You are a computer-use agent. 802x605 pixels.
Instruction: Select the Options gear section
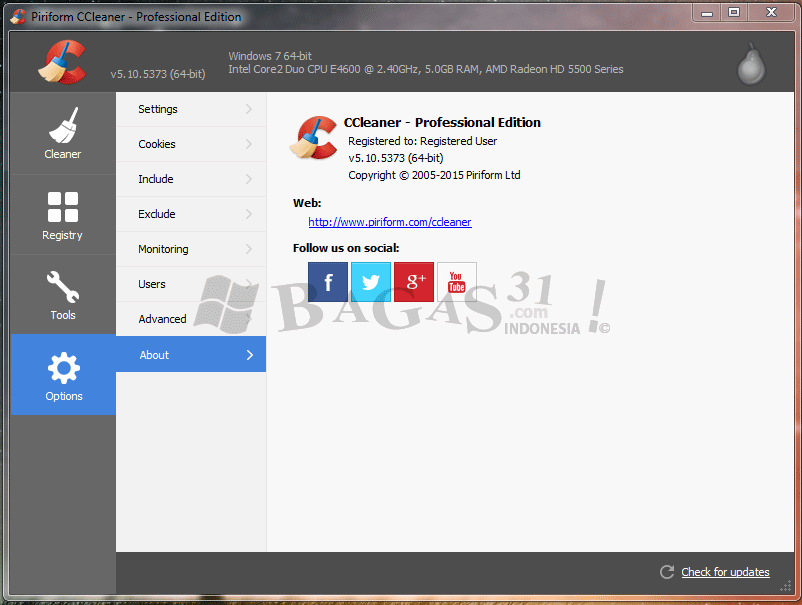pos(63,375)
